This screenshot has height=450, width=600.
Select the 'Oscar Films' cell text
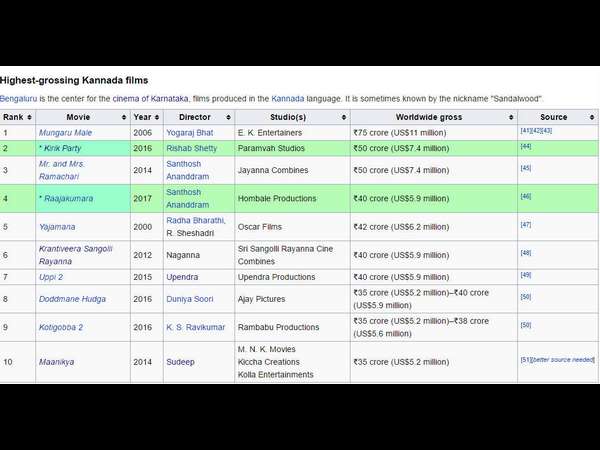click(259, 227)
